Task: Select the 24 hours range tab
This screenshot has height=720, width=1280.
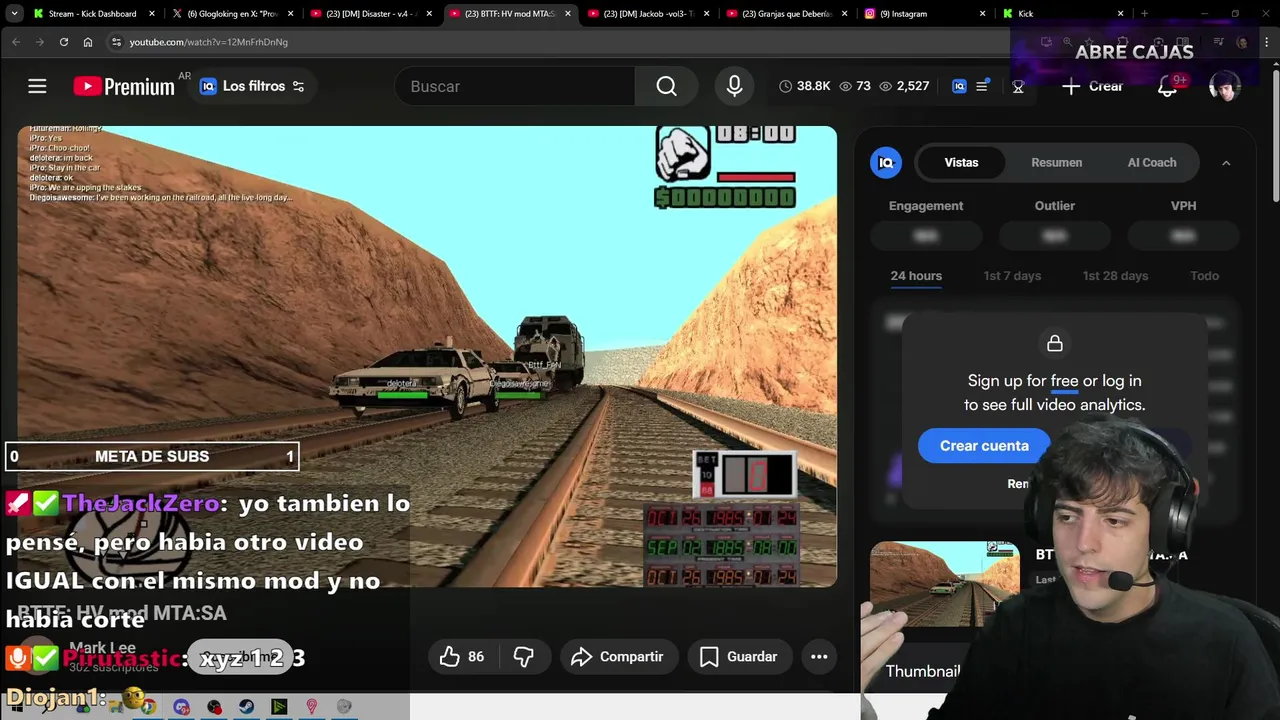Action: pyautogui.click(x=916, y=276)
